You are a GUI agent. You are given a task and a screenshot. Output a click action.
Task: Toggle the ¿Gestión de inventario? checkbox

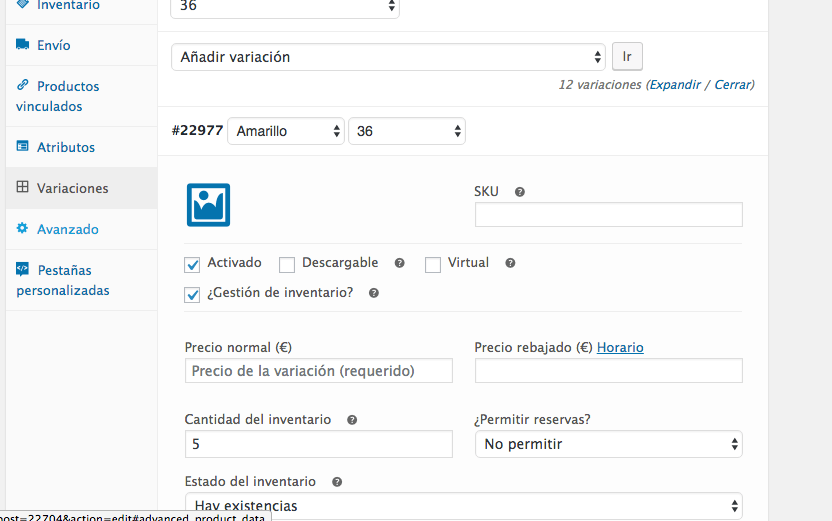tap(192, 294)
